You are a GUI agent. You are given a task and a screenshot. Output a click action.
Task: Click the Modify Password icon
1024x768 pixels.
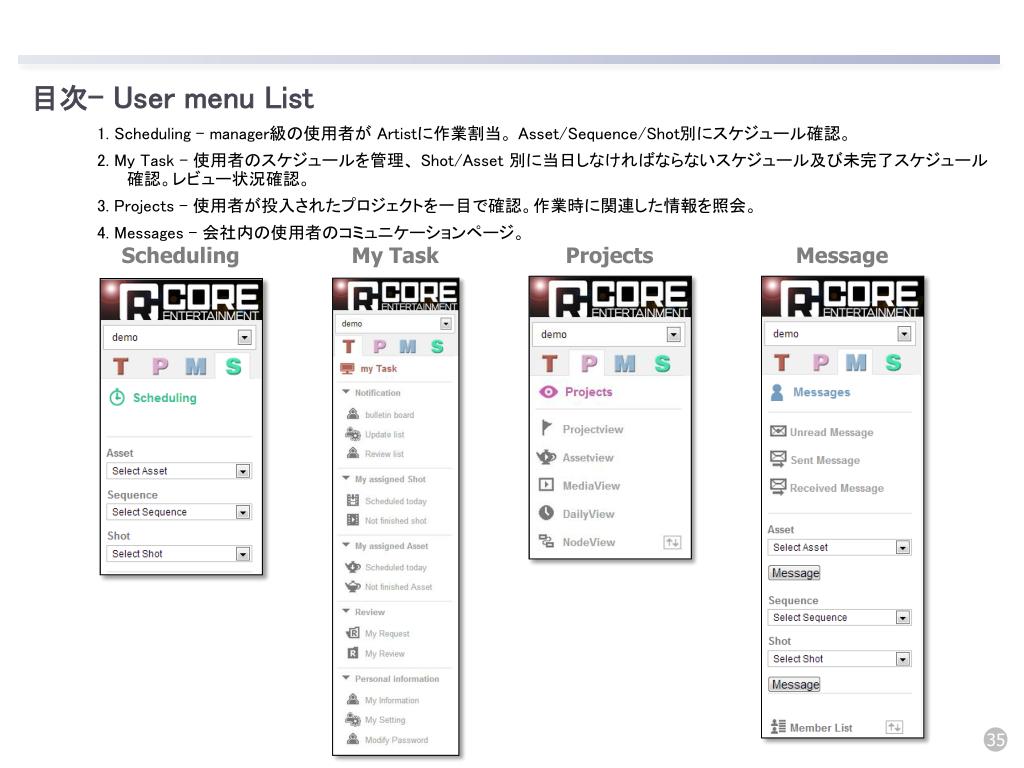click(353, 739)
